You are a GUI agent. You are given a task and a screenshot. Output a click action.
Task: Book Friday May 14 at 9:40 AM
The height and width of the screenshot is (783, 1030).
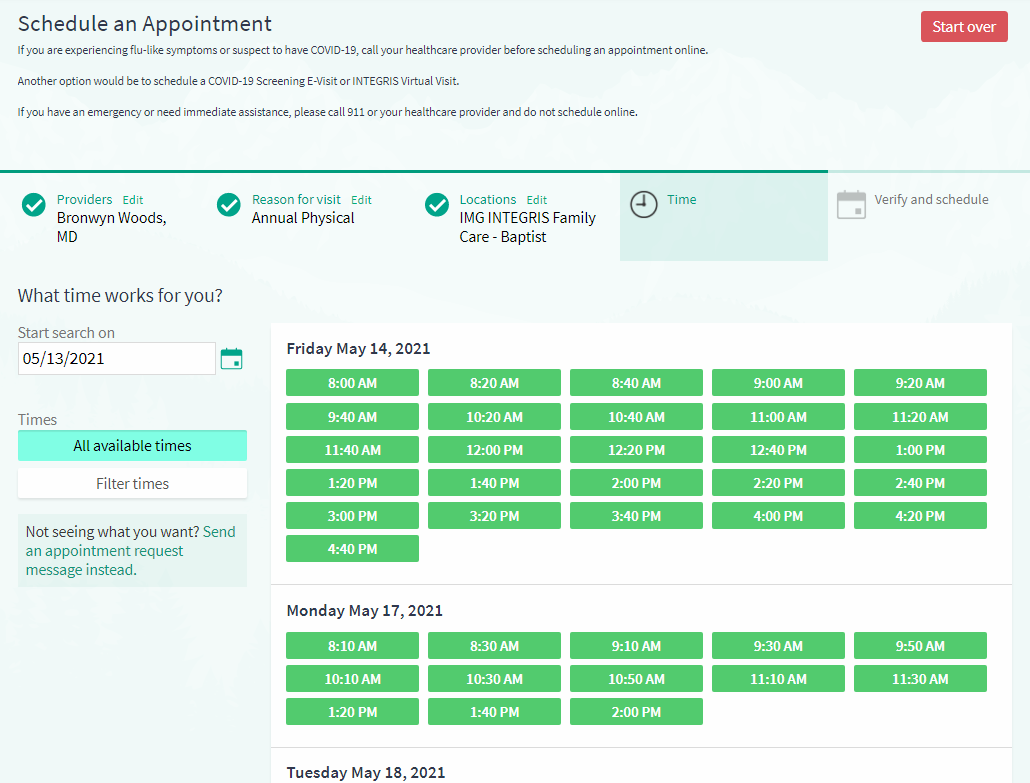point(352,416)
